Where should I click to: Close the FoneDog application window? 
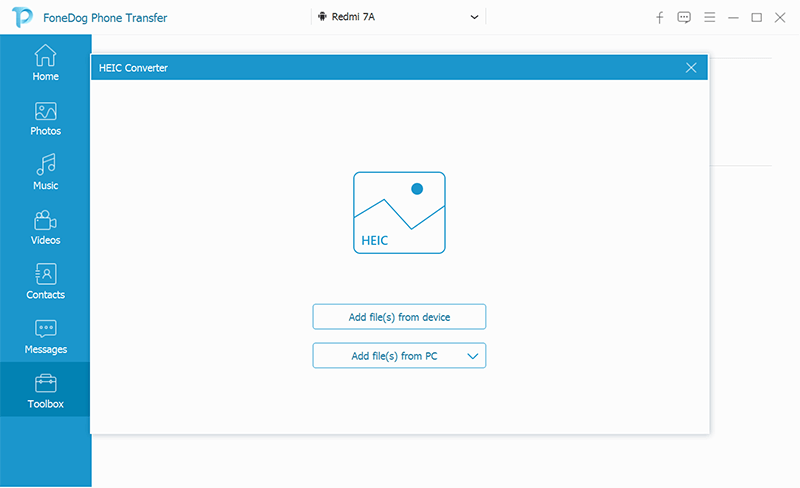click(780, 18)
